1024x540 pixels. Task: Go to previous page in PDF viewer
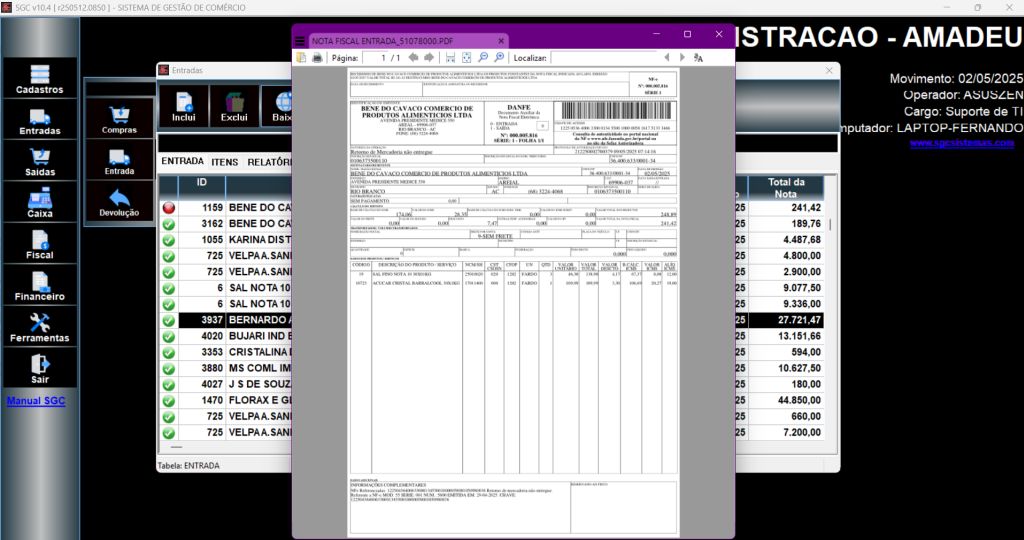(413, 58)
